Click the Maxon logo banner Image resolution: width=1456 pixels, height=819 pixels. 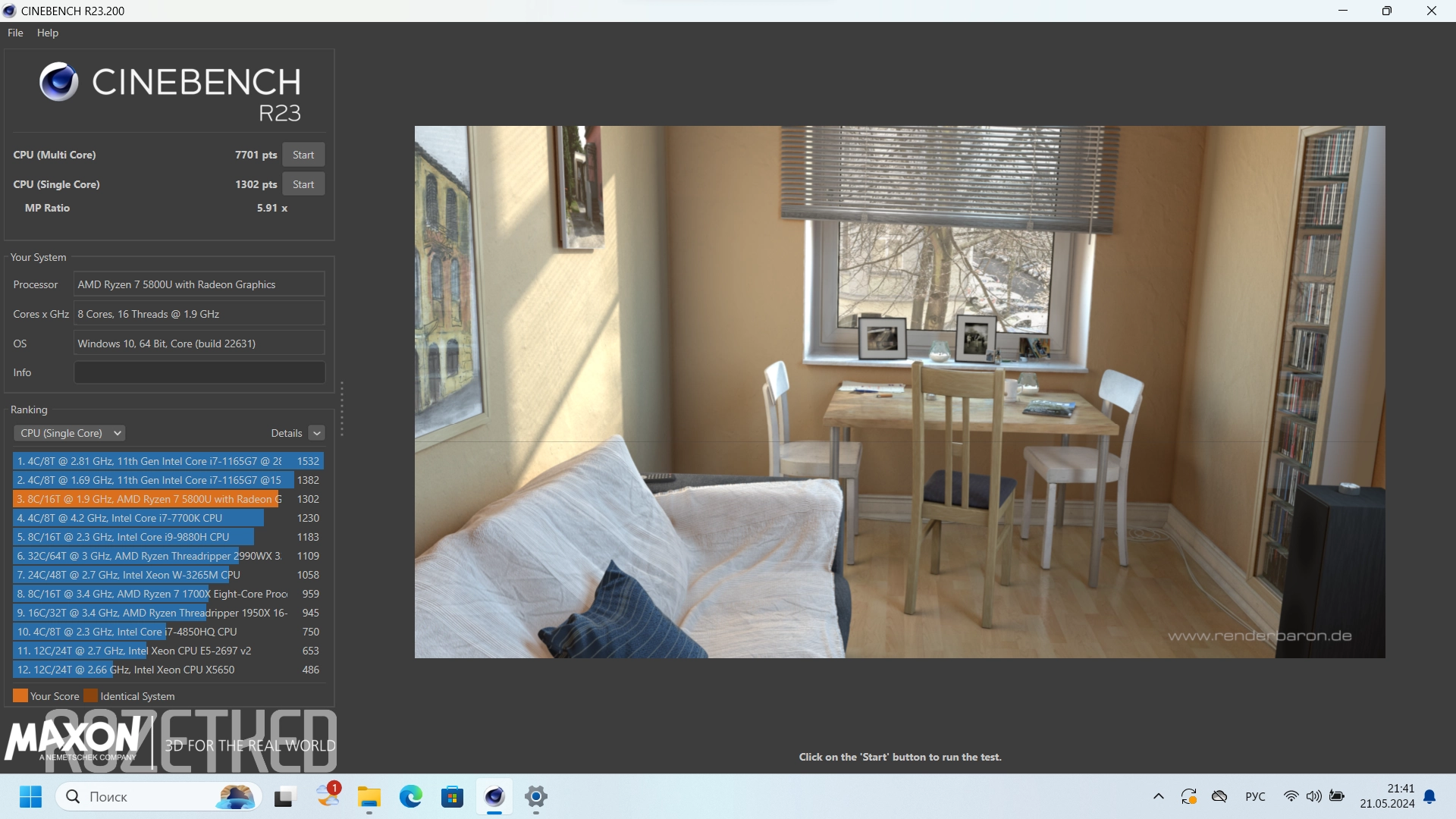click(x=171, y=742)
